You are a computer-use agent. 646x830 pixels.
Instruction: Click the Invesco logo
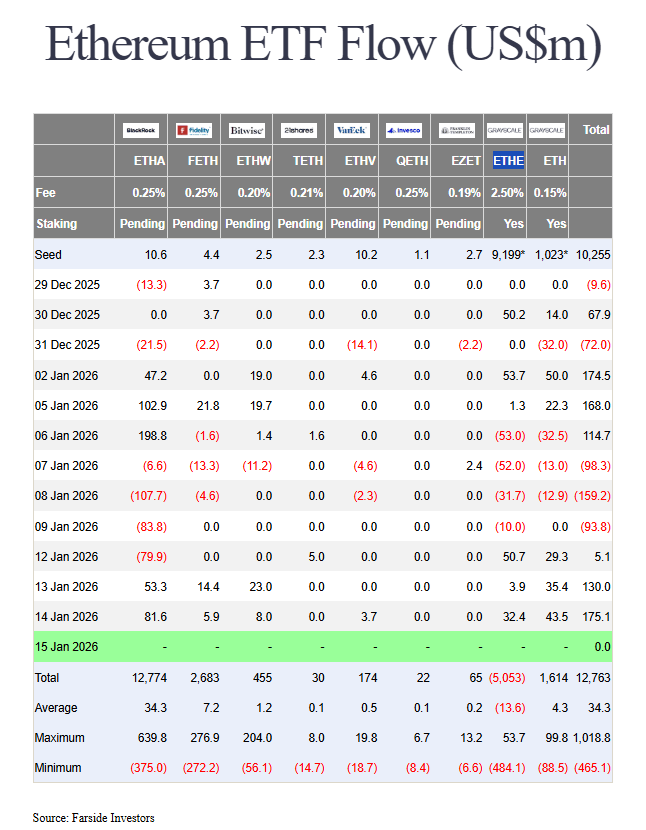(x=403, y=130)
